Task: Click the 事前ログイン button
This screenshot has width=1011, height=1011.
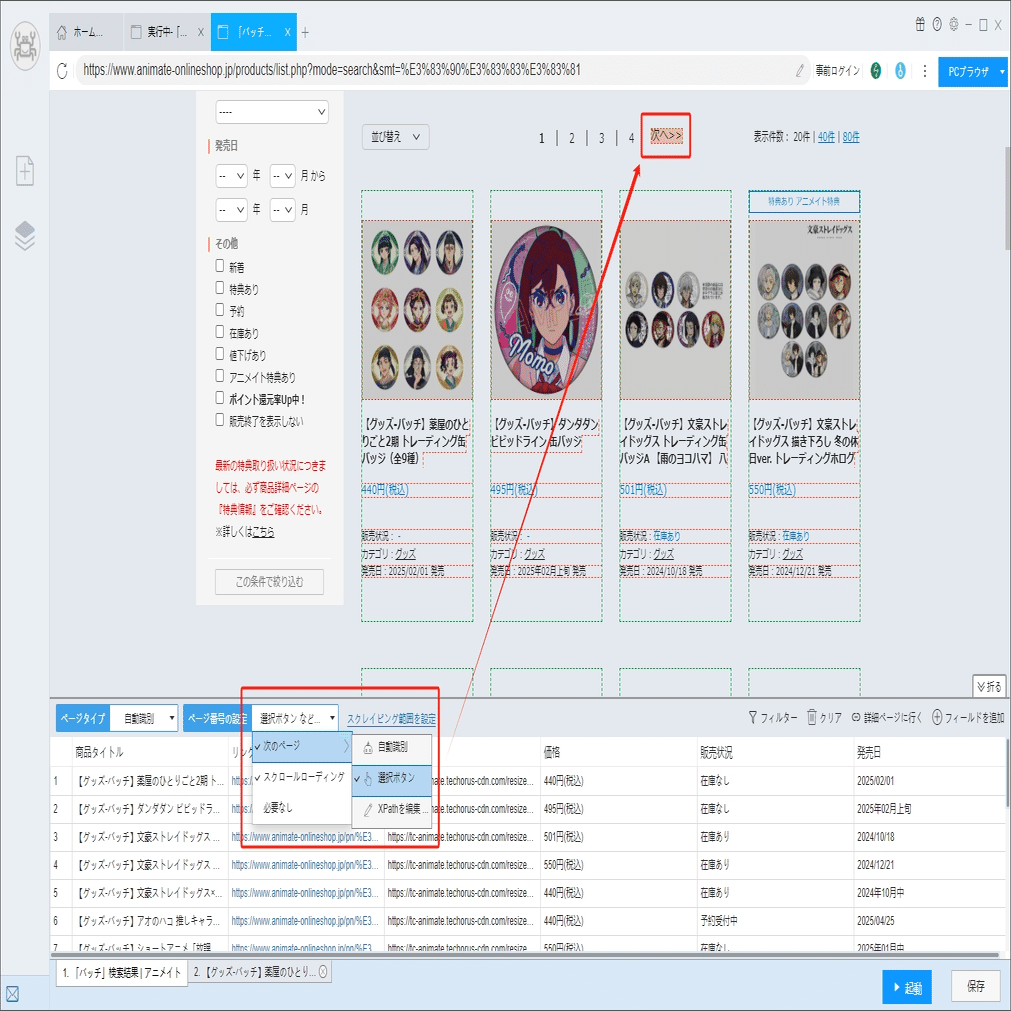Action: (x=837, y=71)
